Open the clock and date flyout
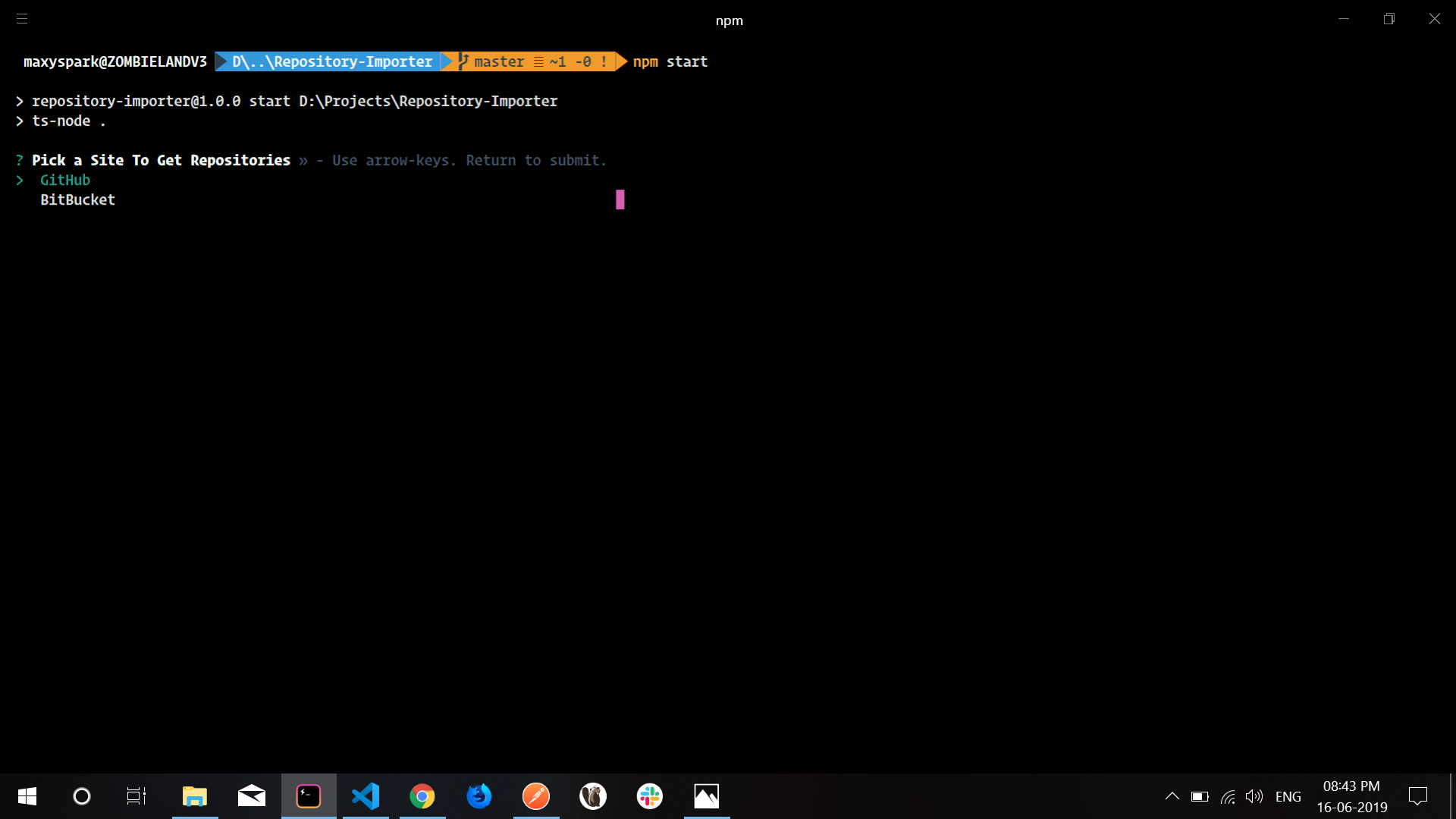 click(1351, 796)
